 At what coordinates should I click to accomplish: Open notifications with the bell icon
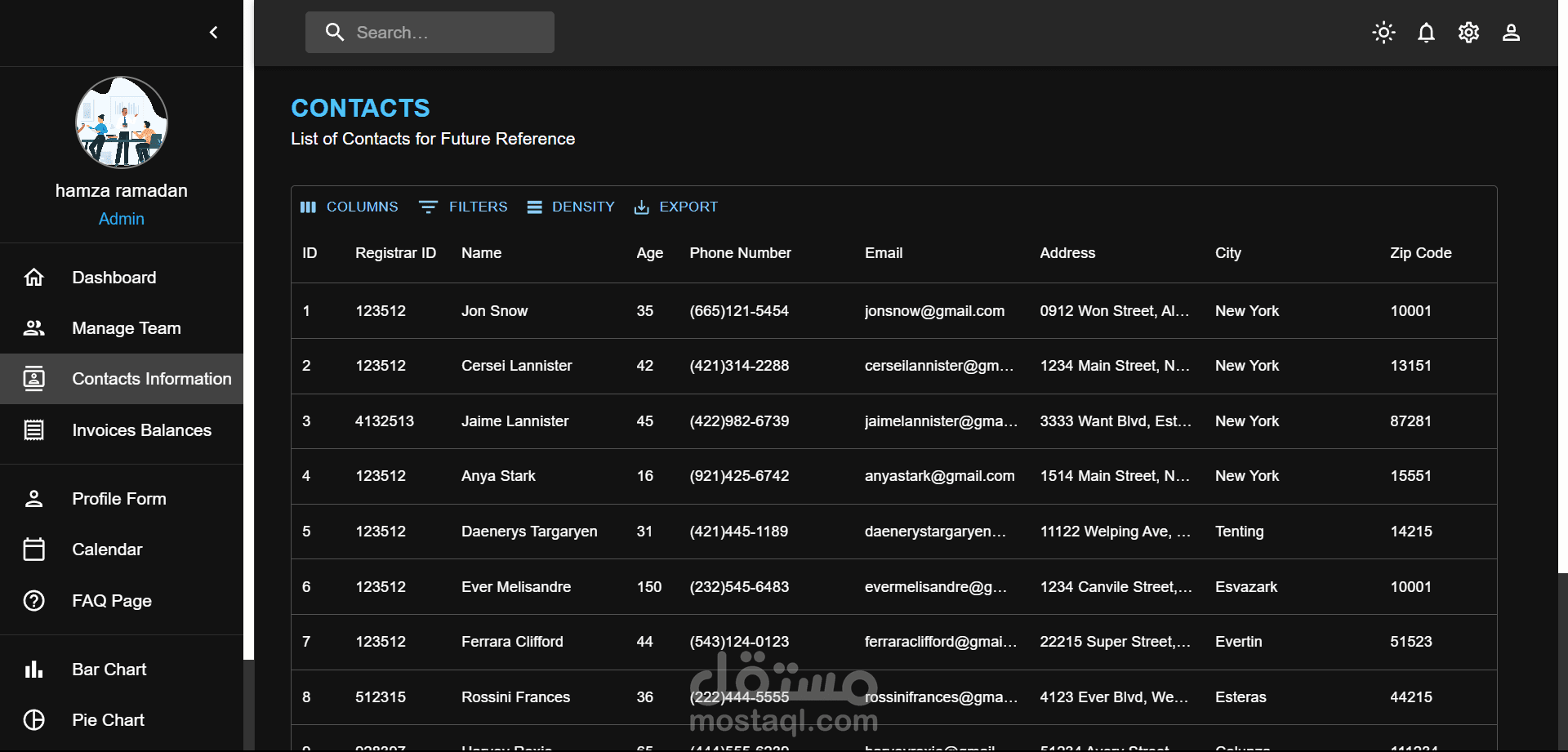click(x=1426, y=33)
